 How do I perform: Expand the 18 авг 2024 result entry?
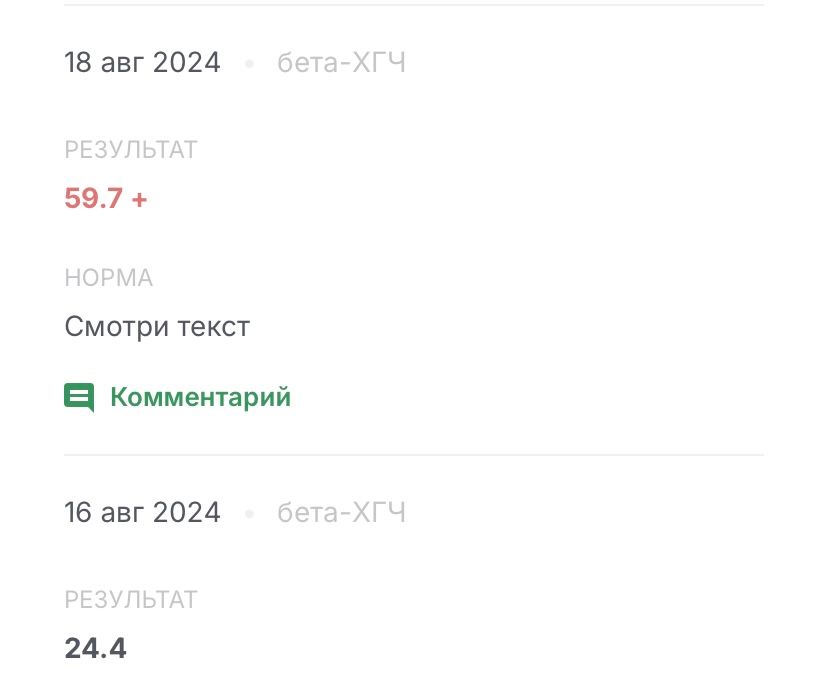pos(143,62)
